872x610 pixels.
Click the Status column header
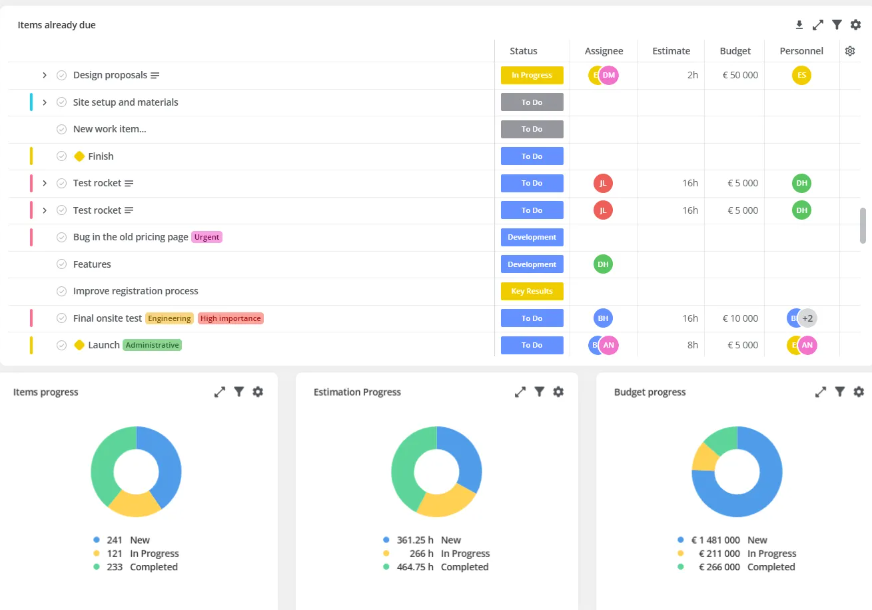[x=523, y=51]
